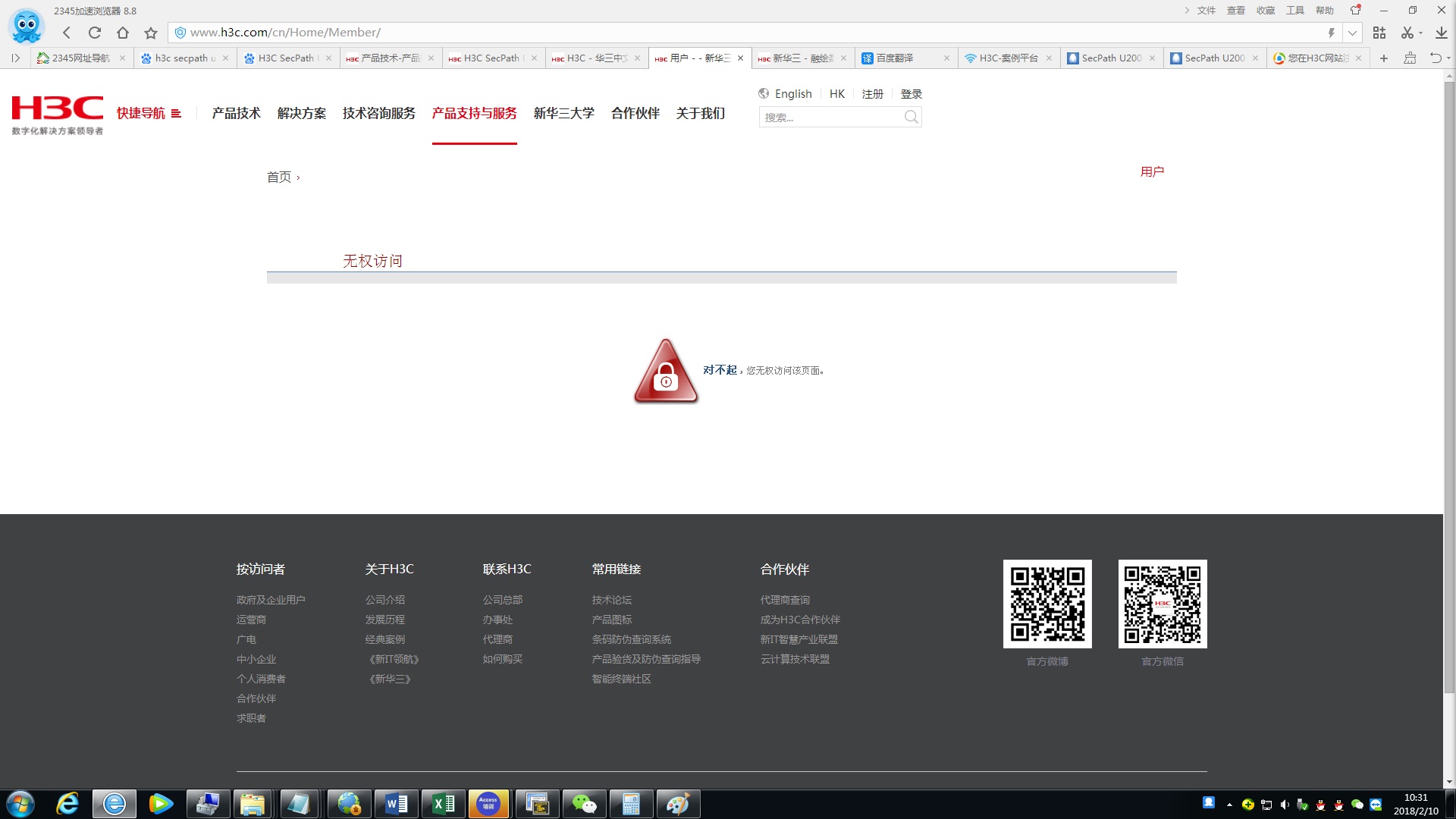
Task: Open the downloads arrow icon in browser toolbar
Action: coord(1441,33)
